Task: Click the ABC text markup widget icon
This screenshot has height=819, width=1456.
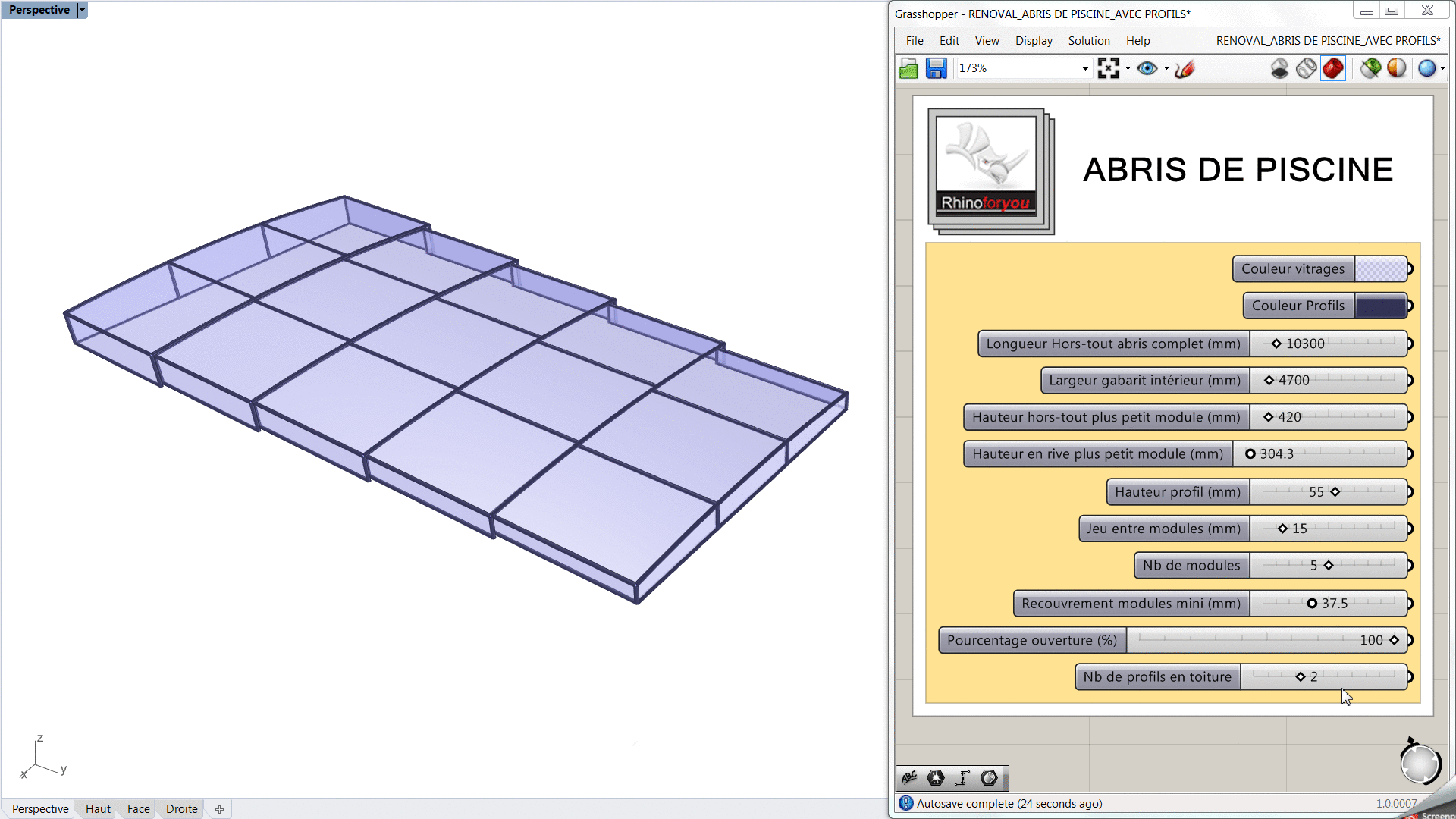Action: tap(909, 777)
